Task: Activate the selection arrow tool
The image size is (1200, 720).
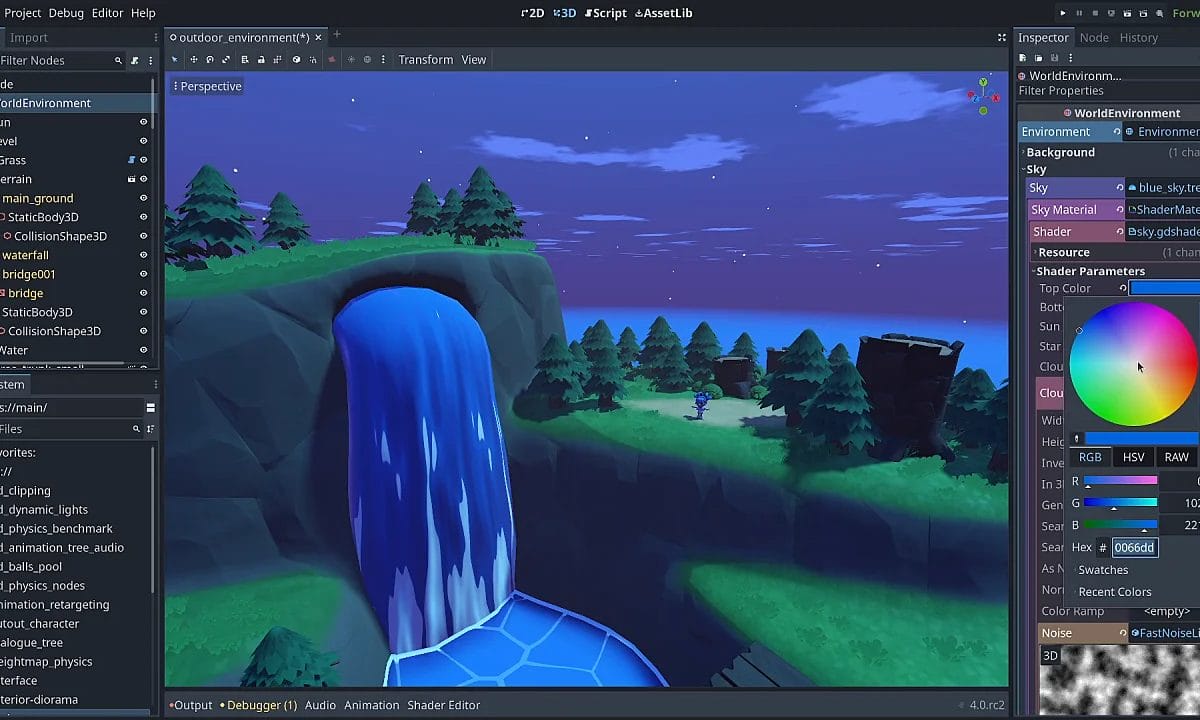Action: (x=174, y=60)
